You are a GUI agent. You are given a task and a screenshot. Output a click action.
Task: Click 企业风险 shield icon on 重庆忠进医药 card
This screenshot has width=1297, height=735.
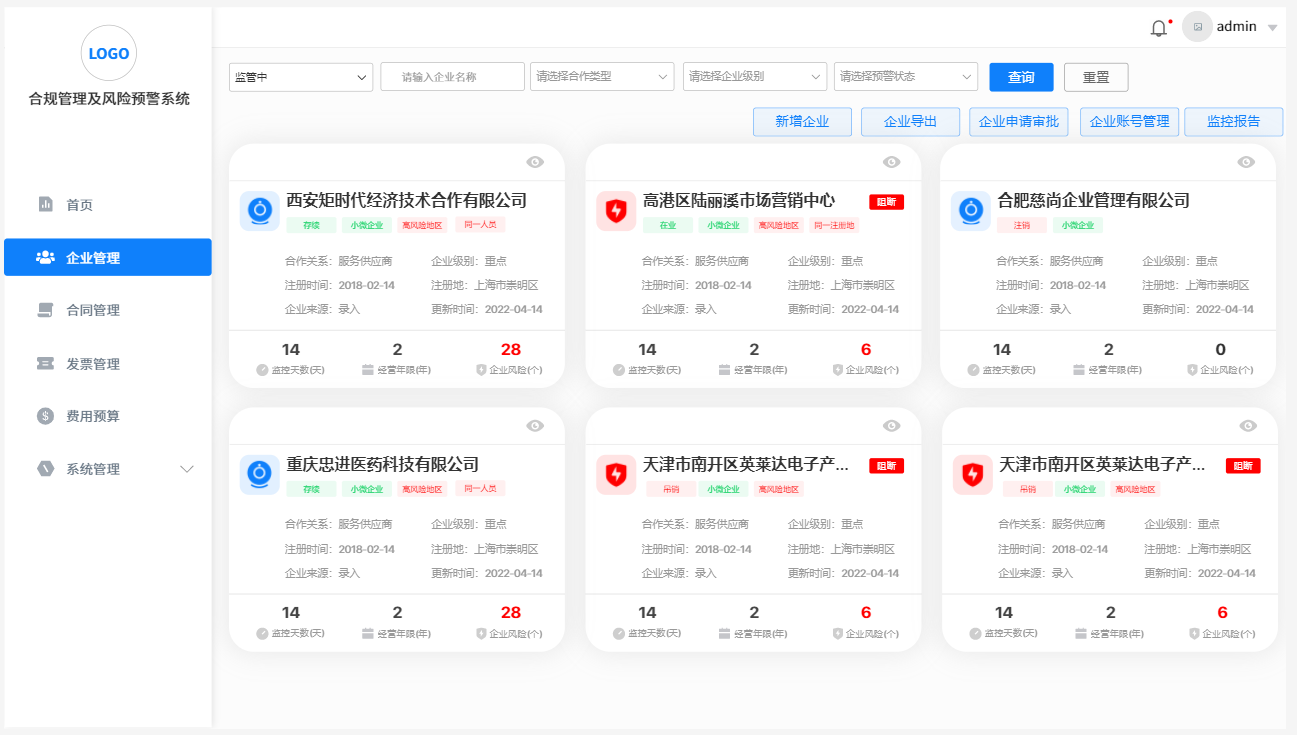point(481,634)
